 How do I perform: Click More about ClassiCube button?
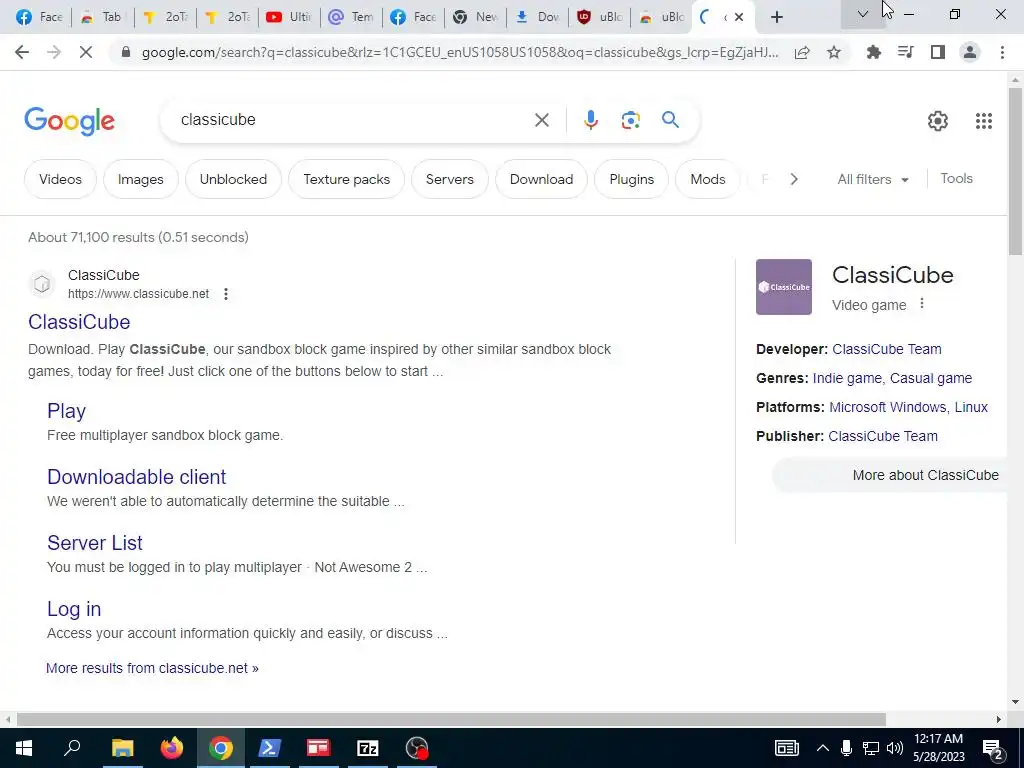click(891, 475)
